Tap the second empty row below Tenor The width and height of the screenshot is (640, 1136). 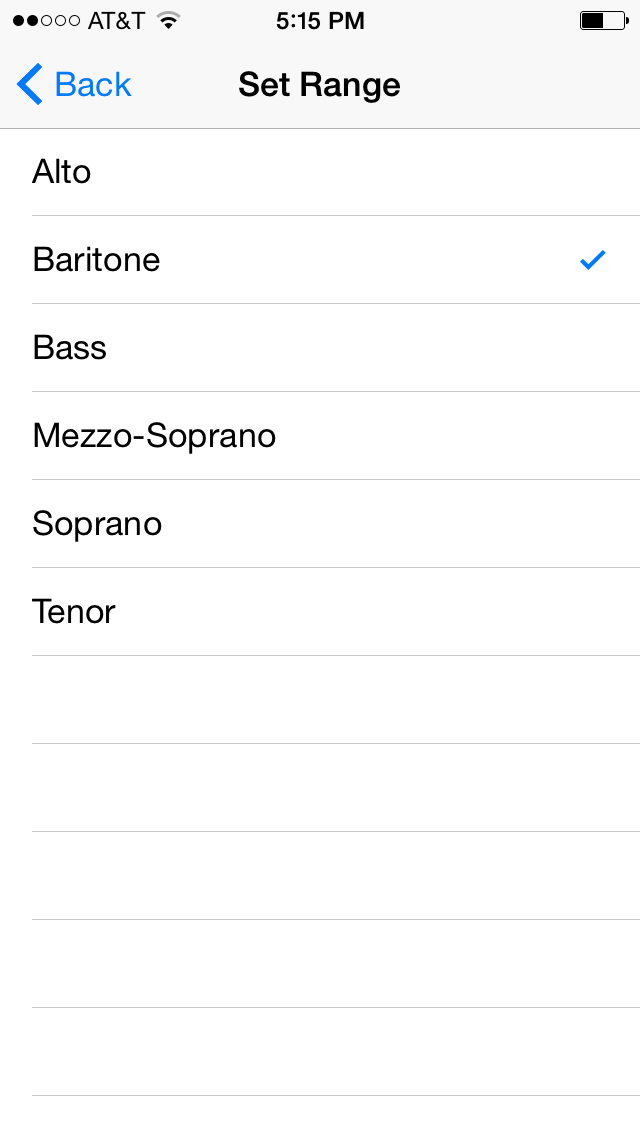point(320,788)
